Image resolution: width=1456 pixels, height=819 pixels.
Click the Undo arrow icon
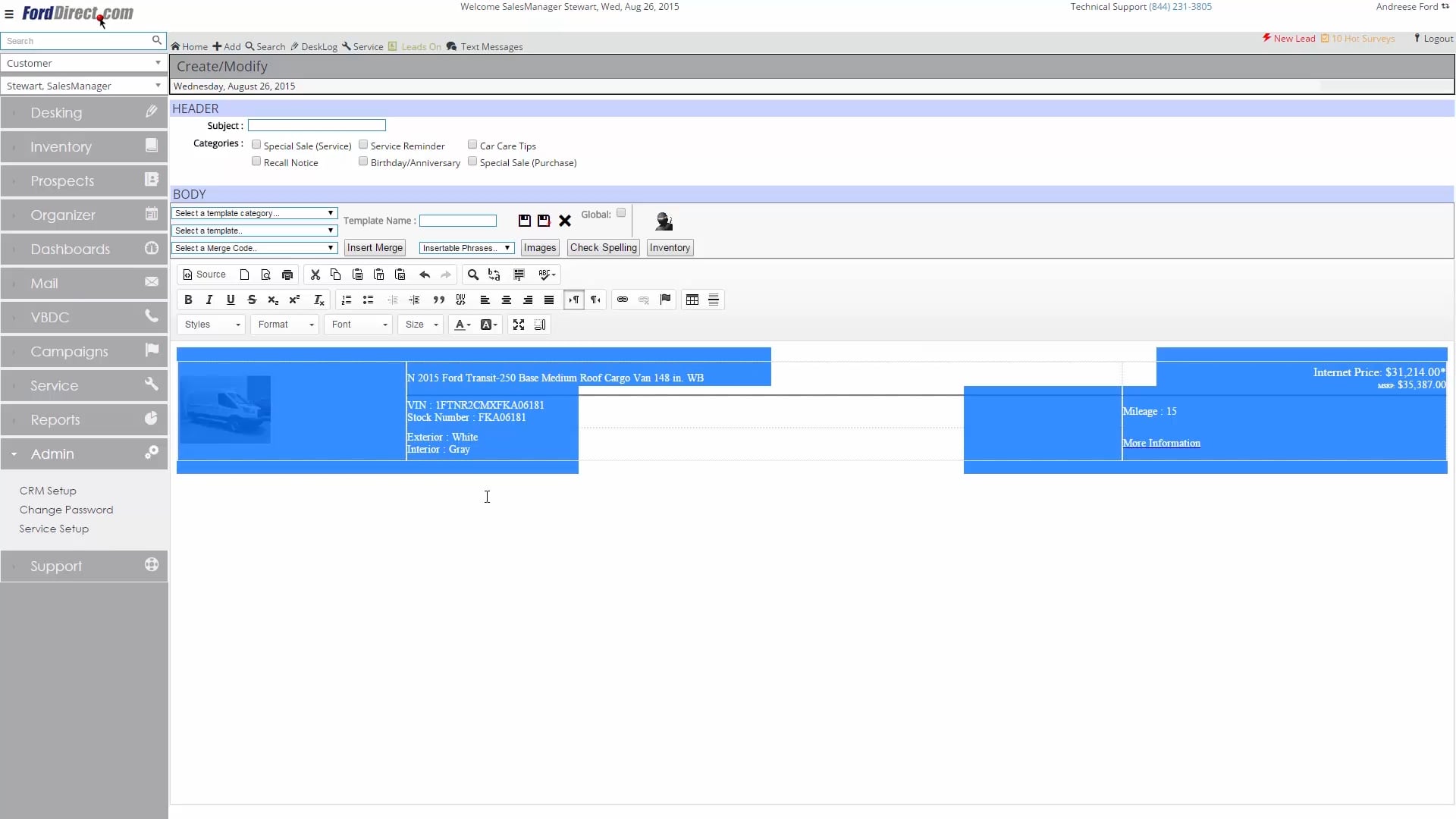tap(425, 275)
